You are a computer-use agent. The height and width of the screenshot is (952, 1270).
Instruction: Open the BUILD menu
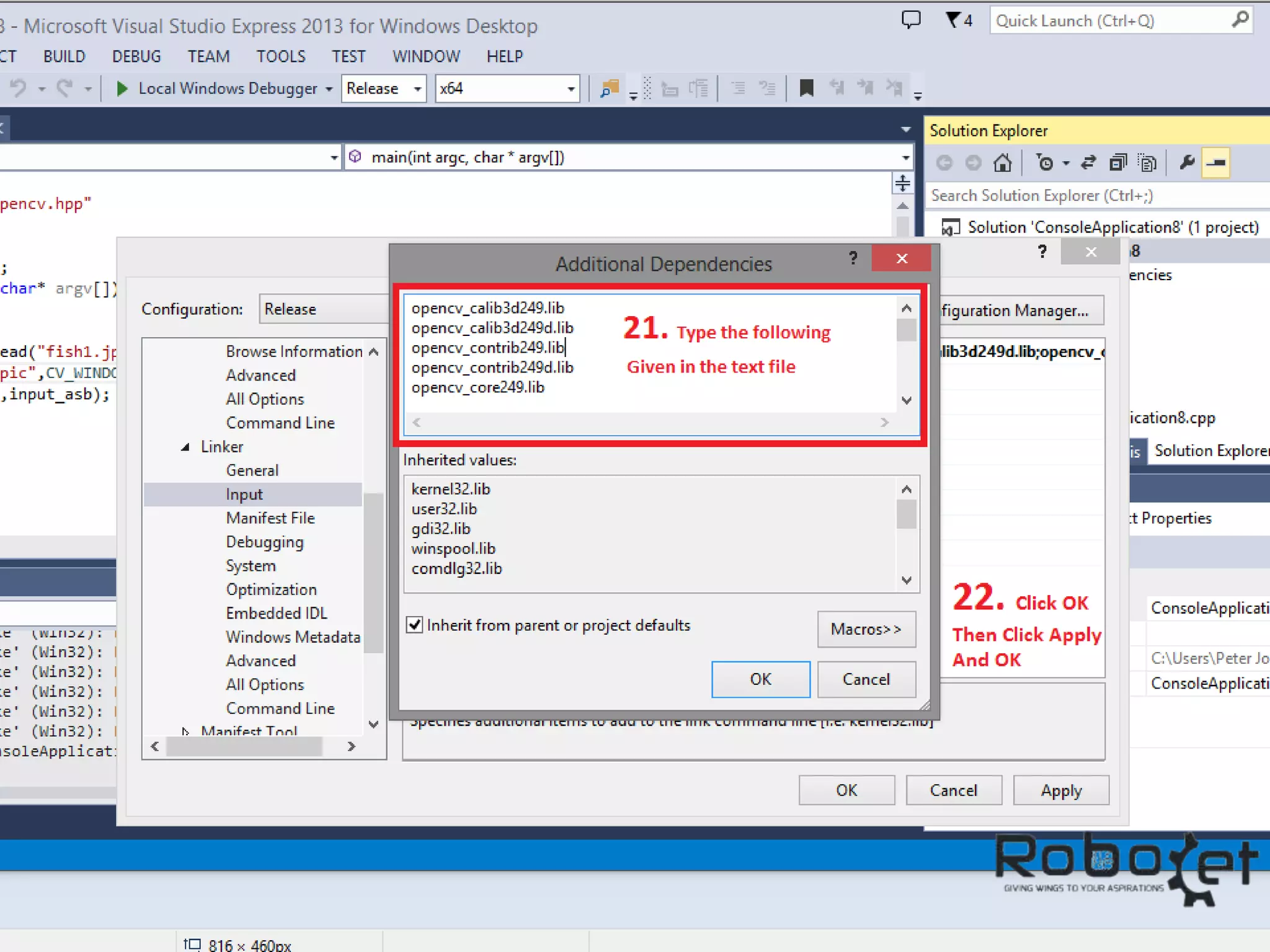(x=64, y=56)
